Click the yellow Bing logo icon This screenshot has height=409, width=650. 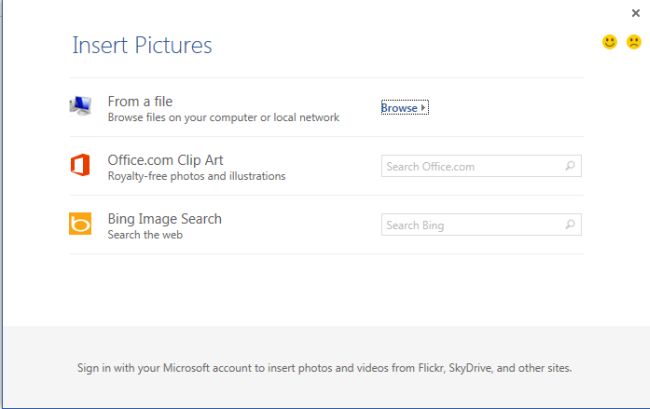80,225
